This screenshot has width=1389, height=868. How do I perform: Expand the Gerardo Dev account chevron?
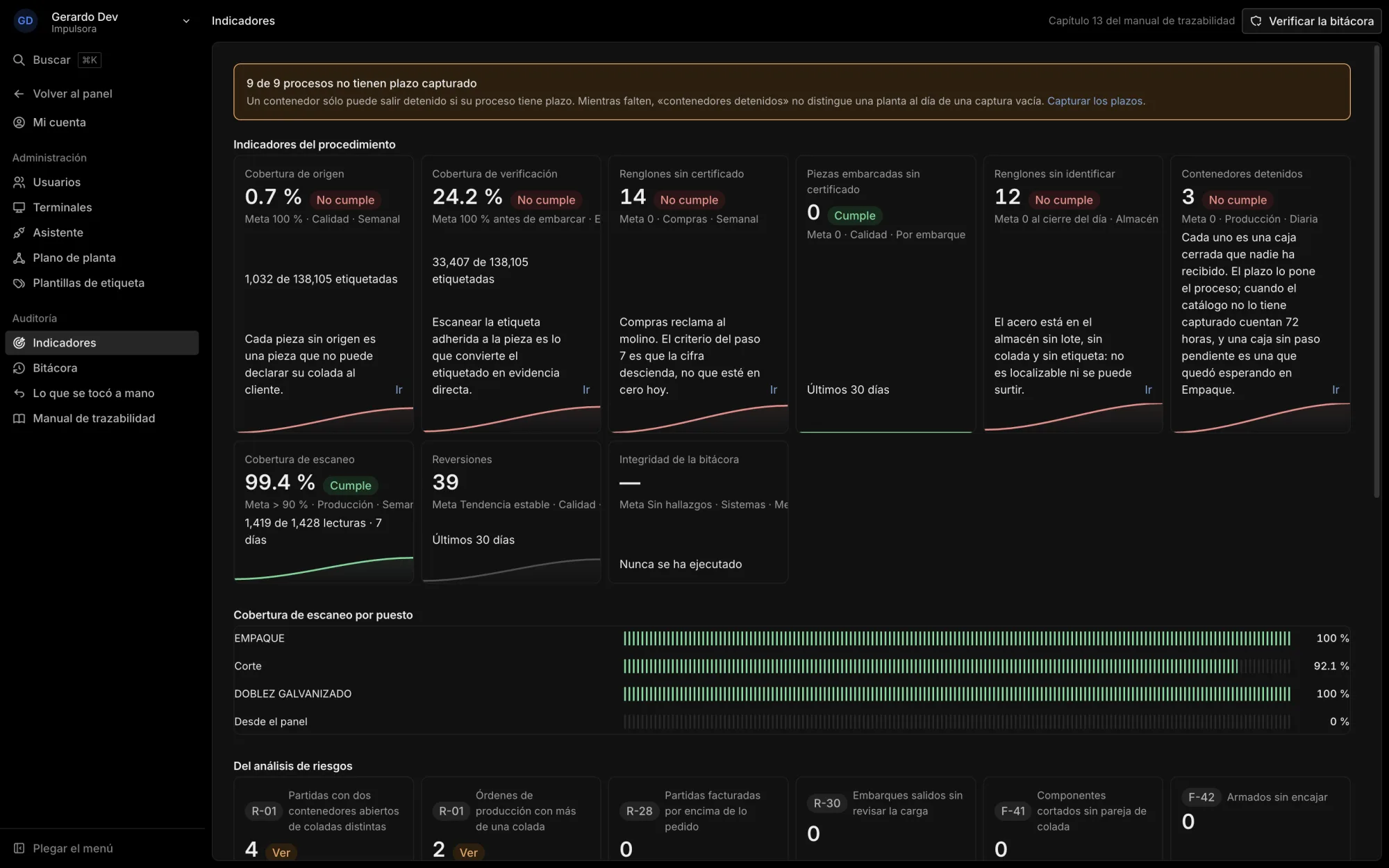click(186, 21)
